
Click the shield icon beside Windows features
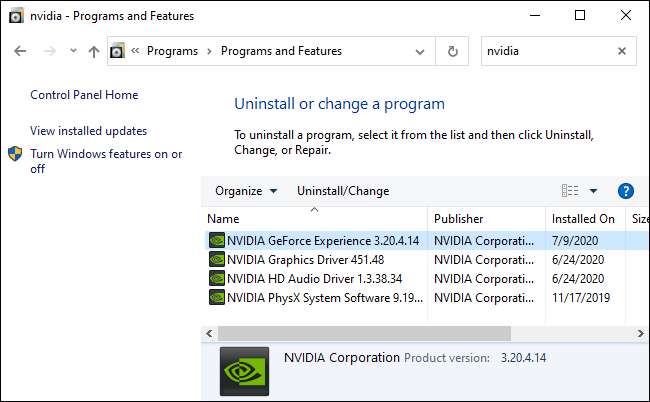tap(15, 154)
